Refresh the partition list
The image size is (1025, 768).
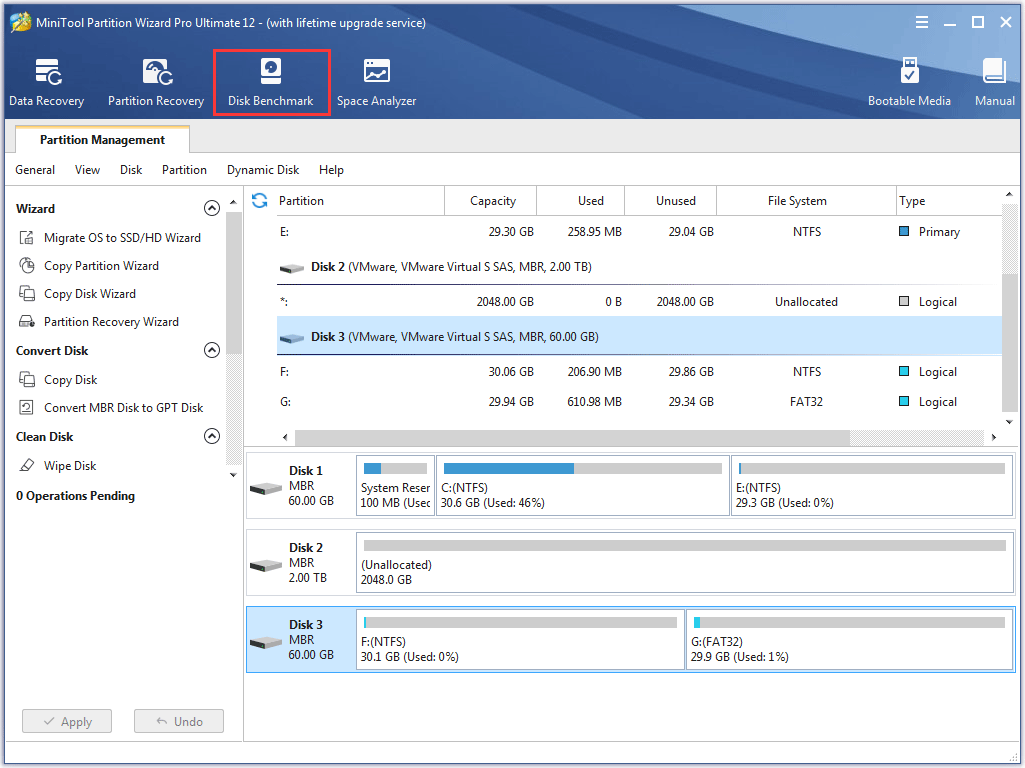[259, 200]
